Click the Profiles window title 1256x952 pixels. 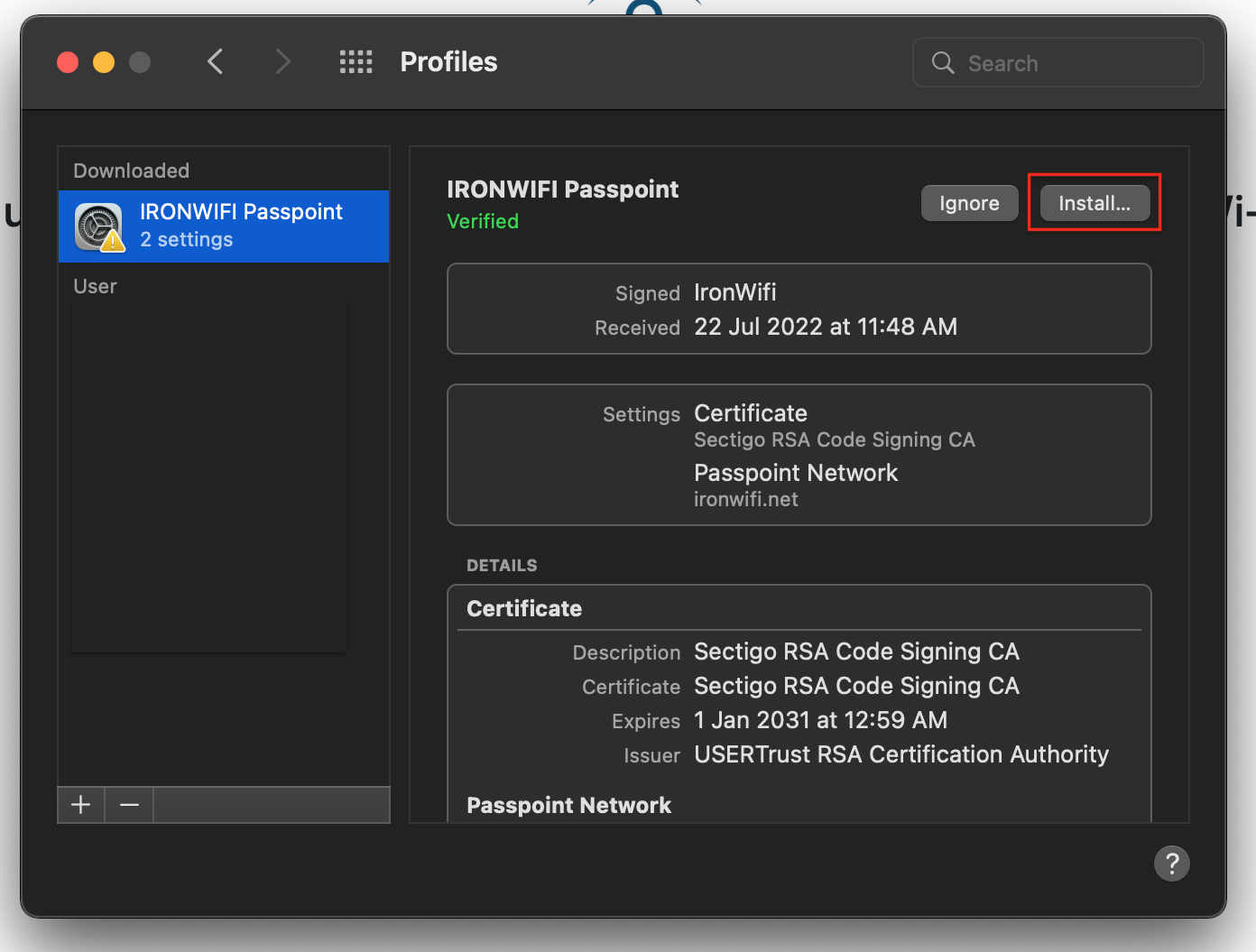coord(448,61)
